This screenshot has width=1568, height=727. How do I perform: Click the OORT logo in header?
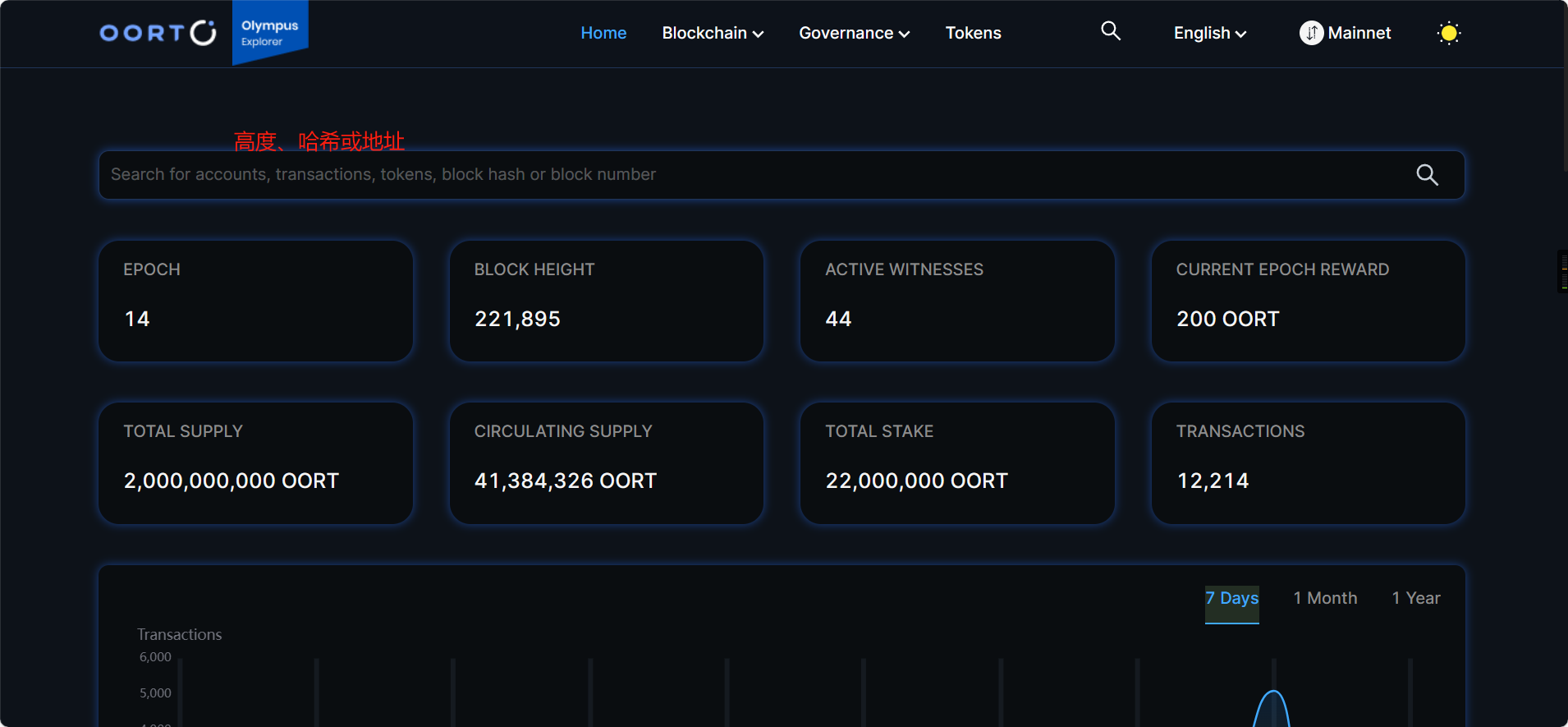pos(158,33)
